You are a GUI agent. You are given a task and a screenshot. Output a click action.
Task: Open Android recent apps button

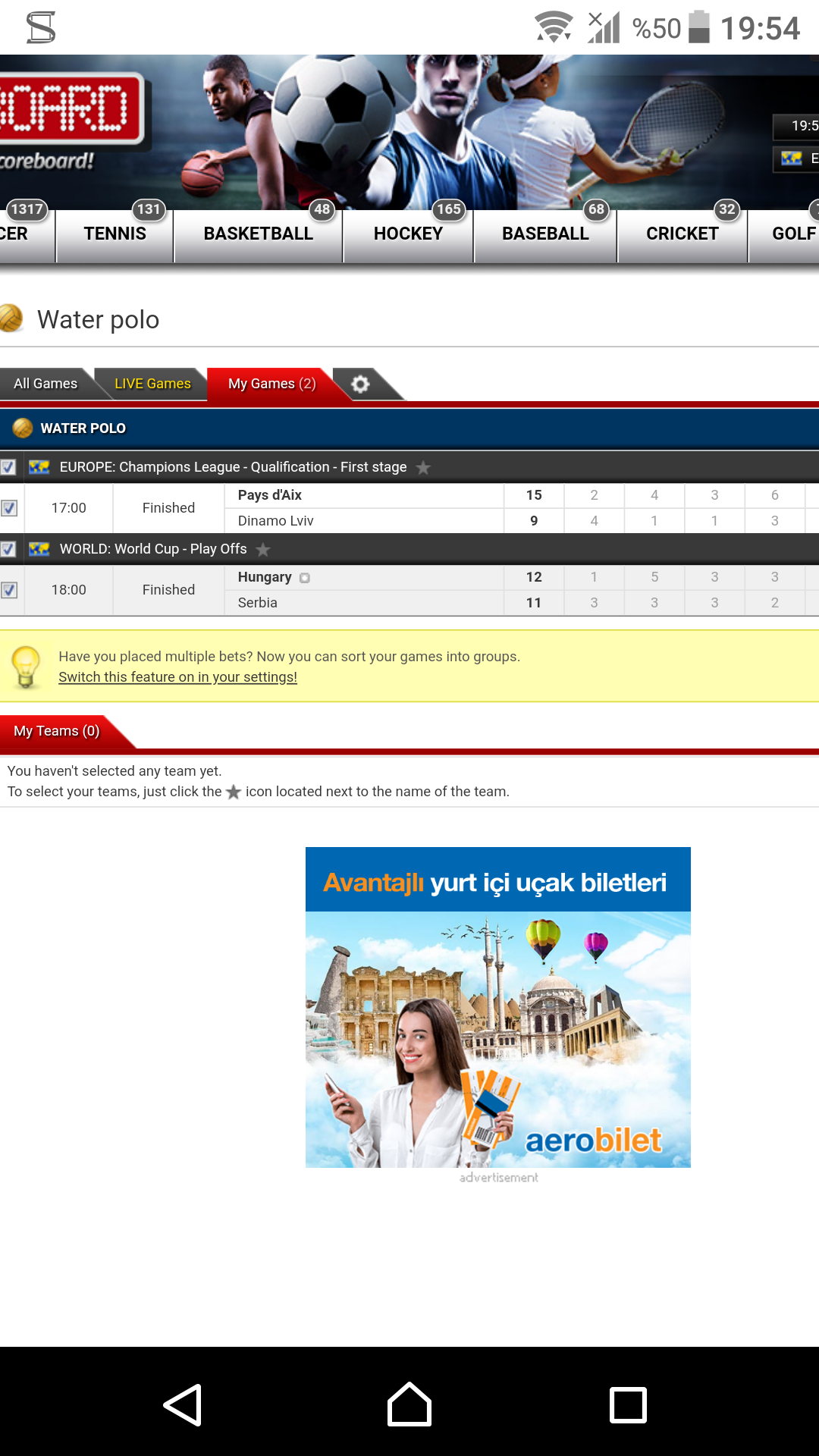pyautogui.click(x=629, y=1405)
